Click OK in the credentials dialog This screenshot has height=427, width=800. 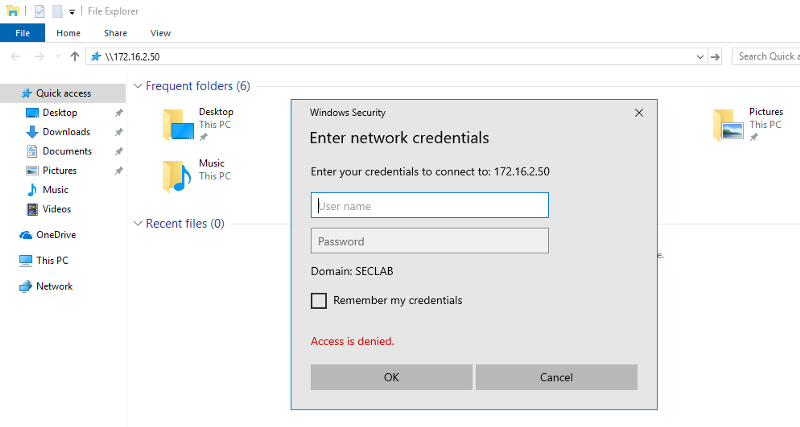[x=391, y=377]
